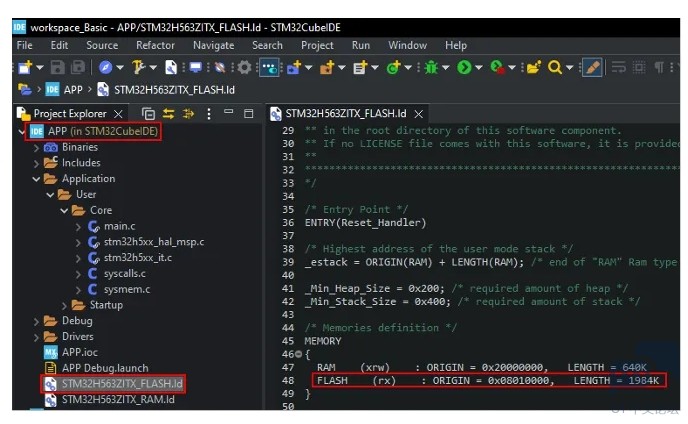This screenshot has height=424, width=688.
Task: Open Project Explorer view menu dots
Action: [209, 114]
